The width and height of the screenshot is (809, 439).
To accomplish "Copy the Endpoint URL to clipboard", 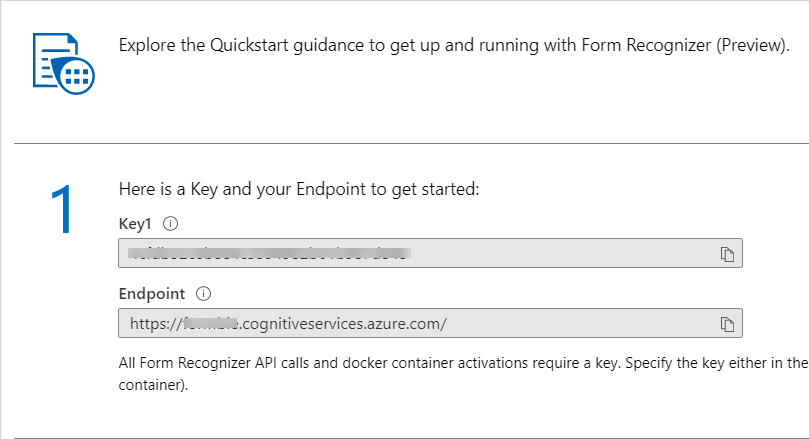I will pyautogui.click(x=728, y=324).
